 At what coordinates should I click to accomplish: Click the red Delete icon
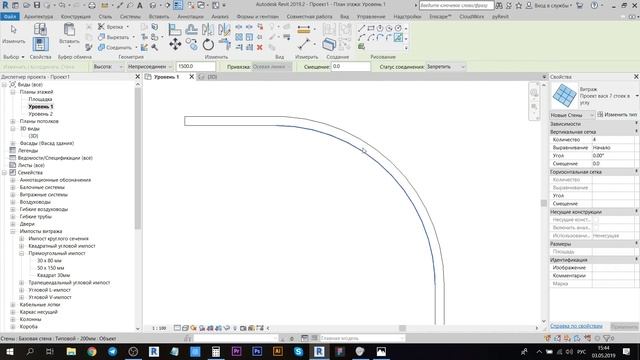(x=260, y=47)
